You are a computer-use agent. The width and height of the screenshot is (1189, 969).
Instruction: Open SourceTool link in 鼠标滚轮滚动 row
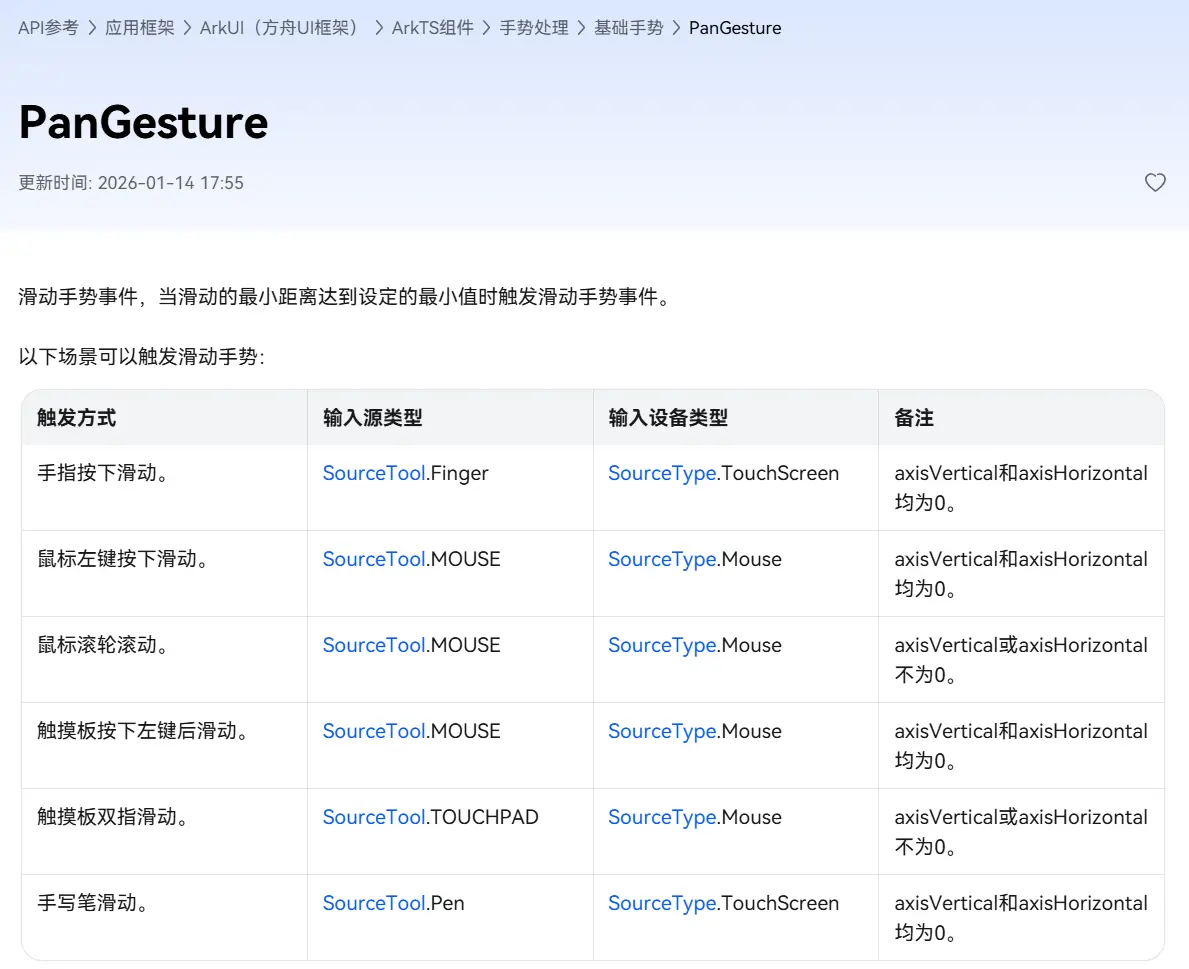pos(374,645)
